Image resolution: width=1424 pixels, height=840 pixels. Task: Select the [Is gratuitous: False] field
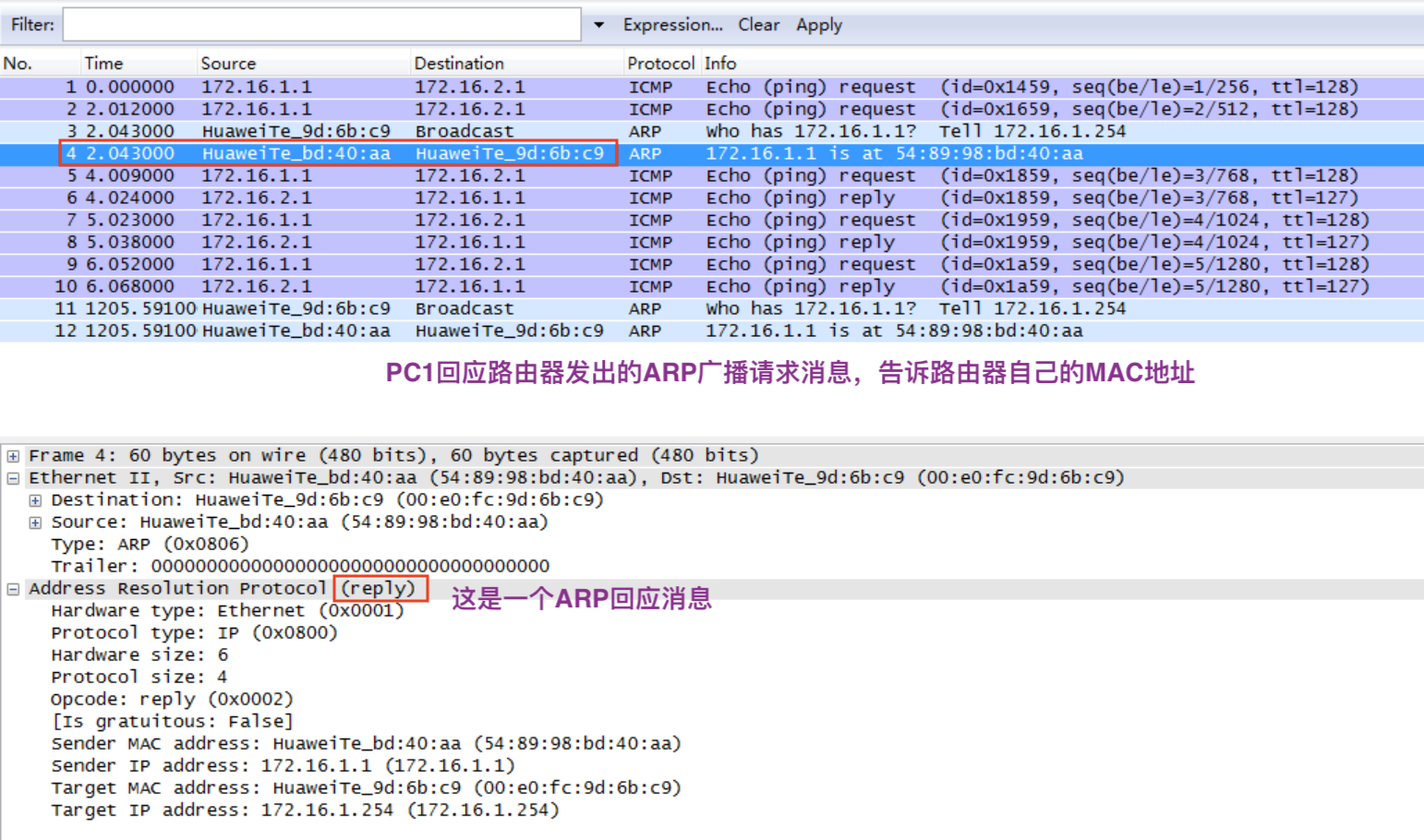(x=172, y=721)
